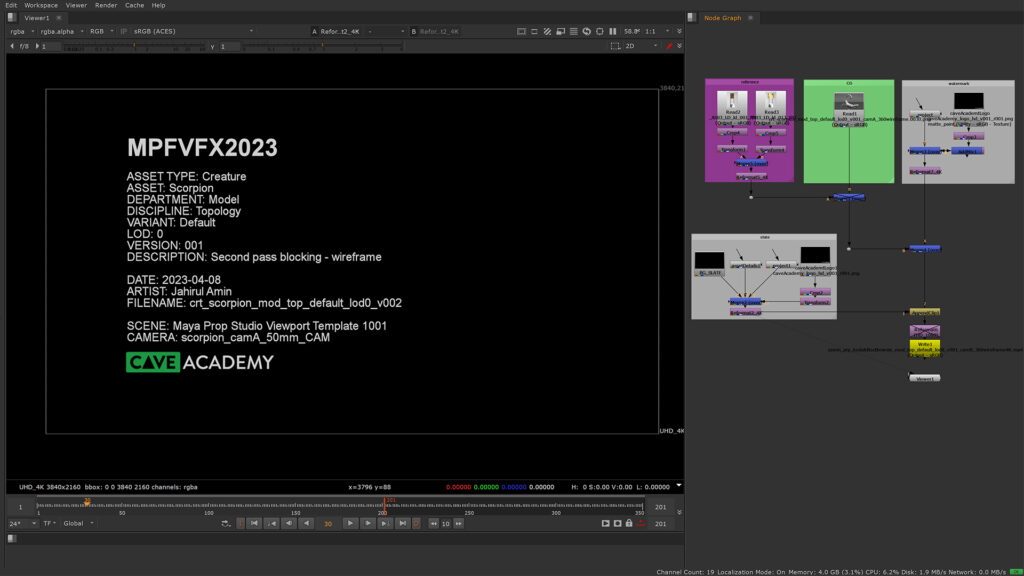Open the sRGB (ACES) colorspace dropdown
Image resolution: width=1024 pixels, height=576 pixels.
tap(155, 31)
